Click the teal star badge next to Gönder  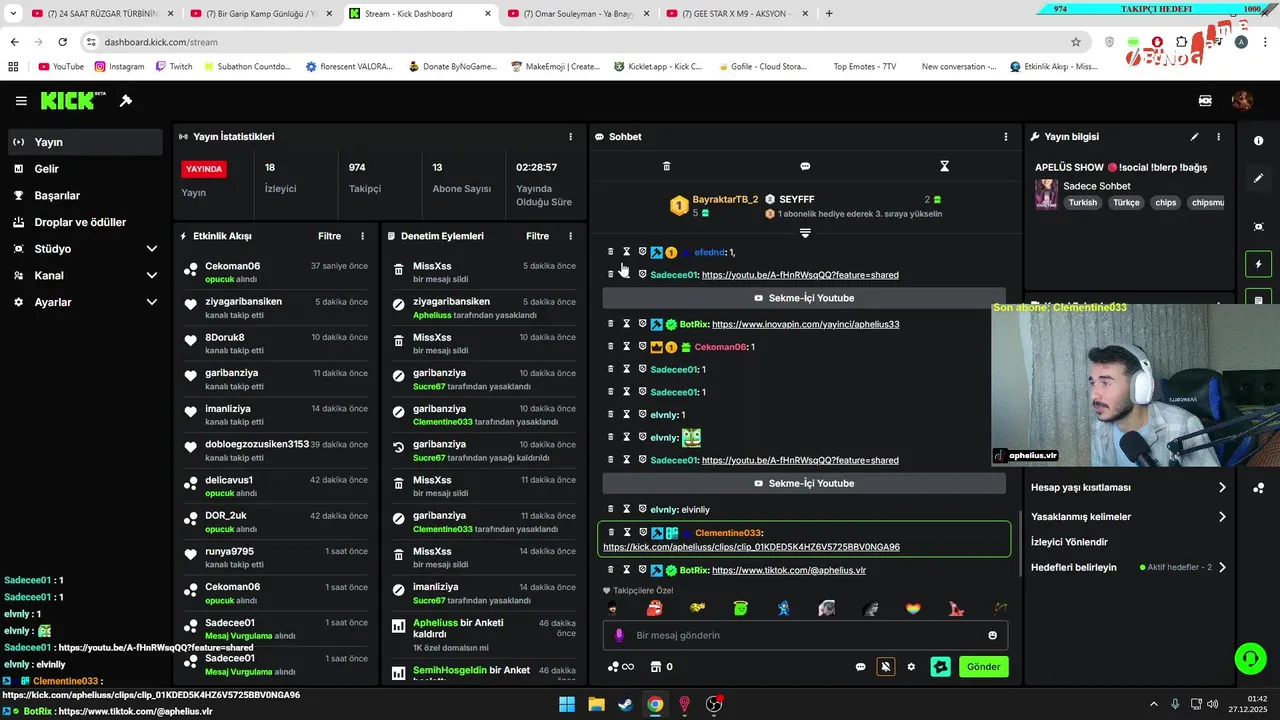[940, 666]
